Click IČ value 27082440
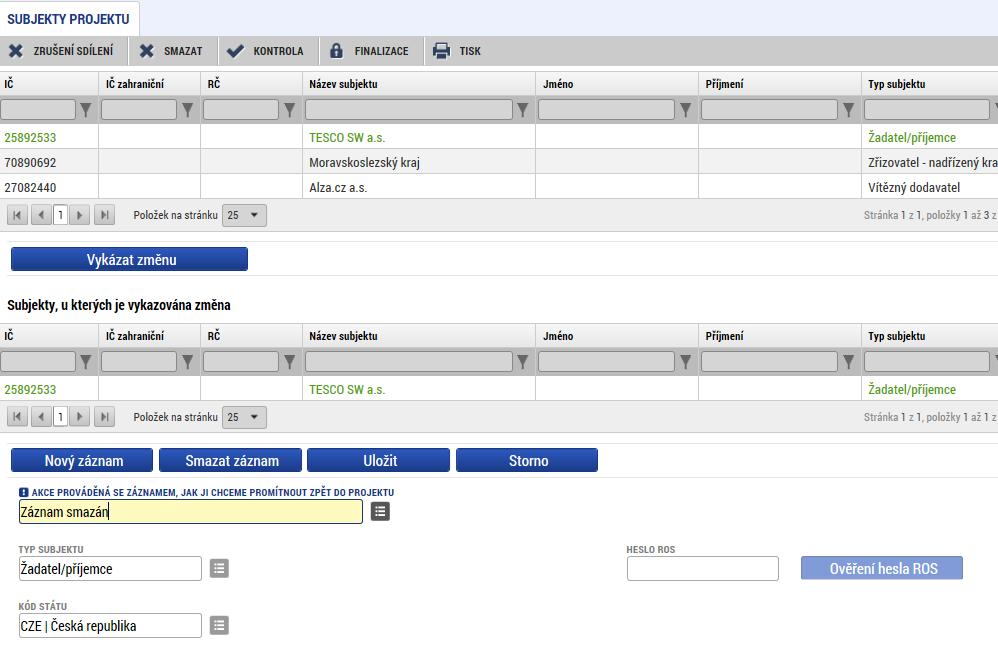This screenshot has height=659, width=998. 30,187
